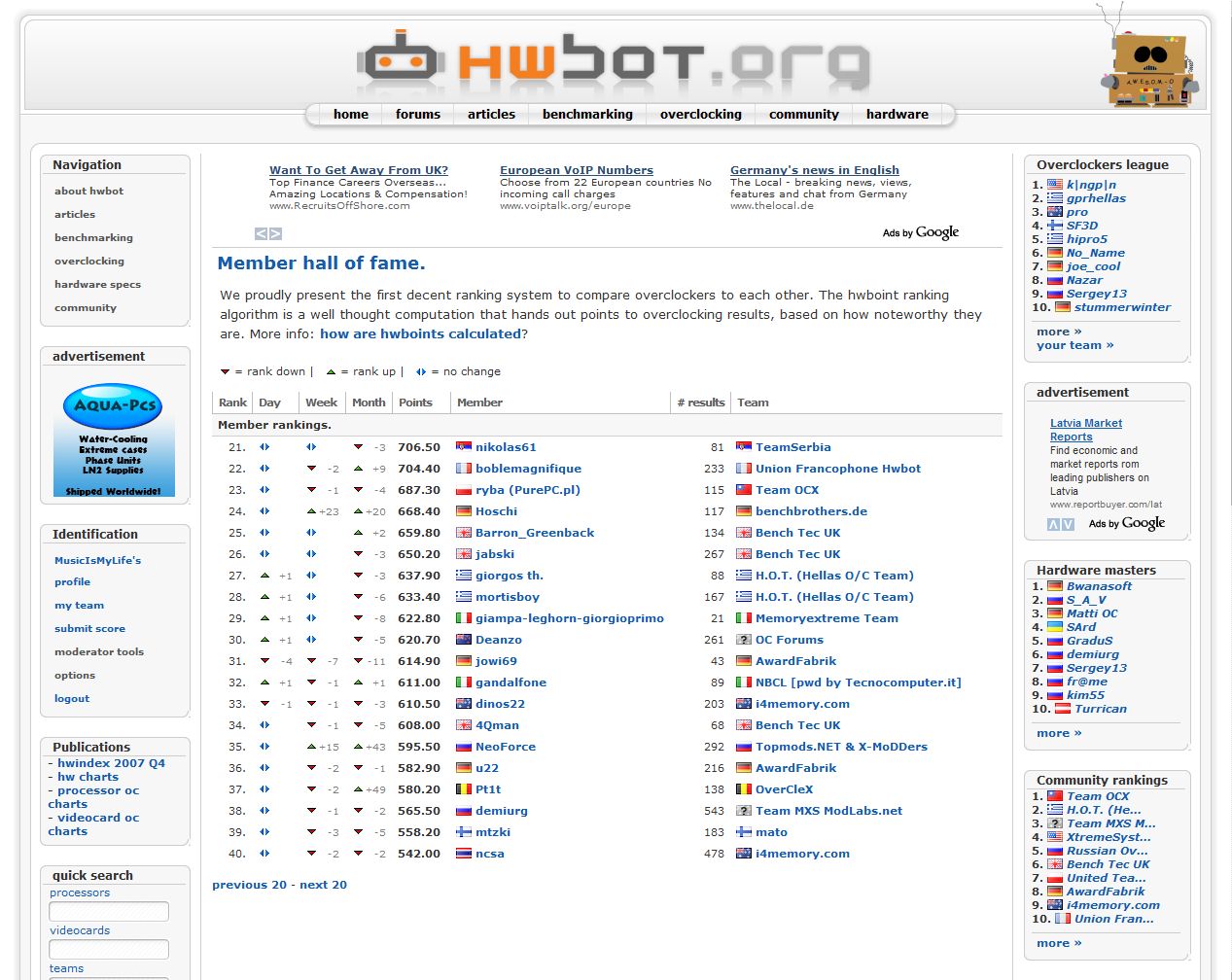Screen dimensions: 1232x980
Task: Open the 'Want To Get Away From UK?' ad
Action: point(359,170)
